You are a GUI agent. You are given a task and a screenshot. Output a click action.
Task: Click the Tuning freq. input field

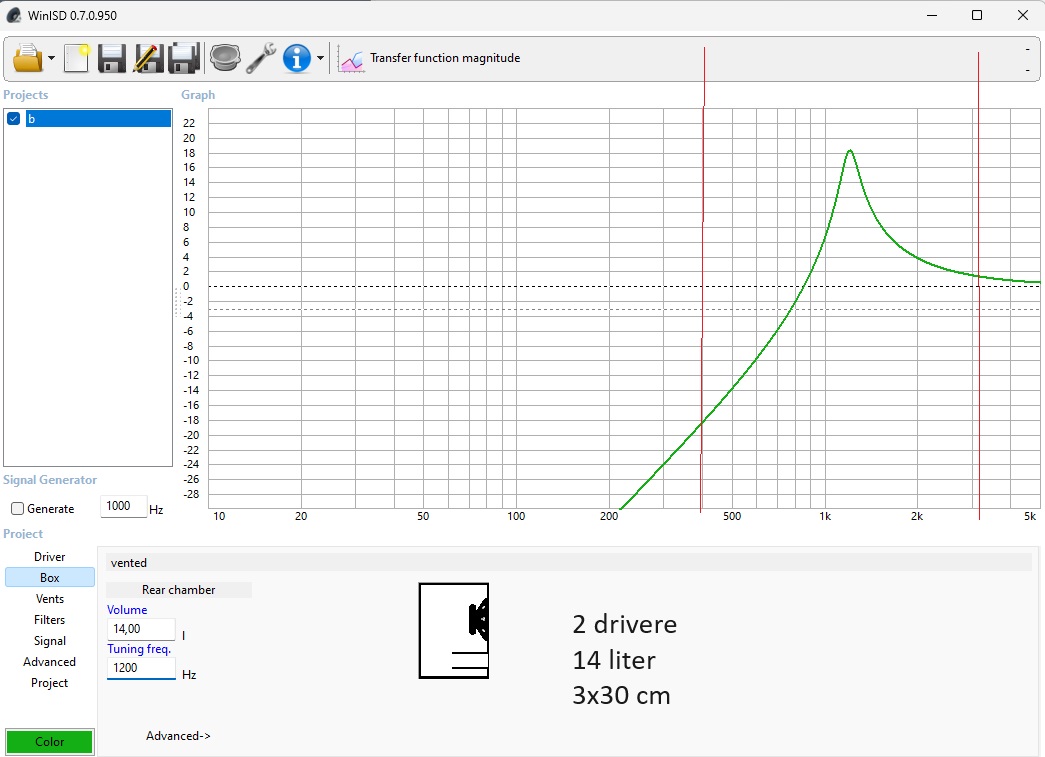(141, 669)
